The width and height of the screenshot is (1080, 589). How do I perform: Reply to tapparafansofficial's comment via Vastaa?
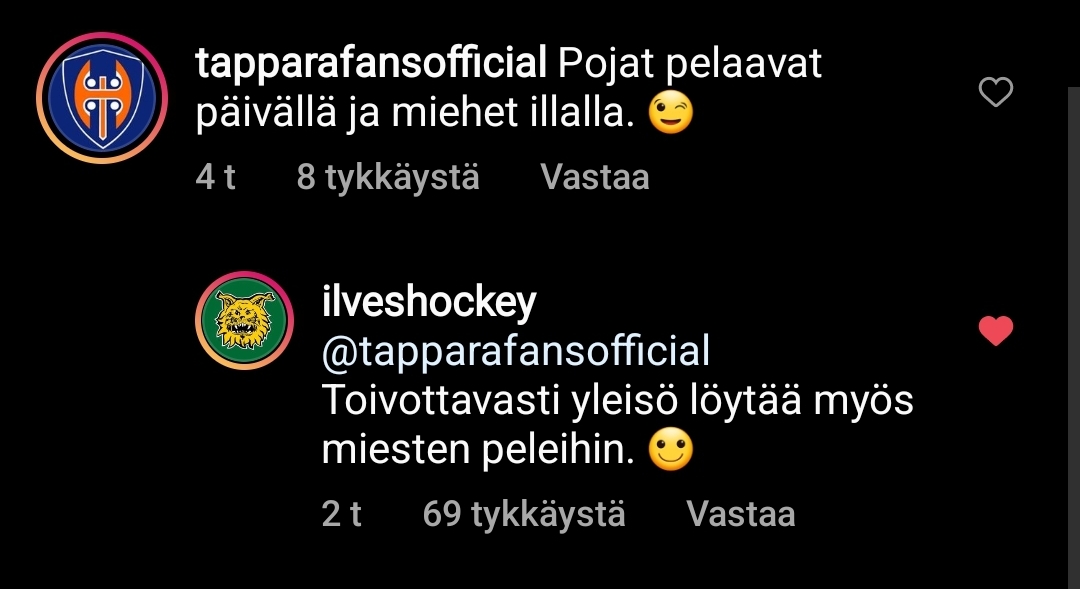(x=594, y=178)
